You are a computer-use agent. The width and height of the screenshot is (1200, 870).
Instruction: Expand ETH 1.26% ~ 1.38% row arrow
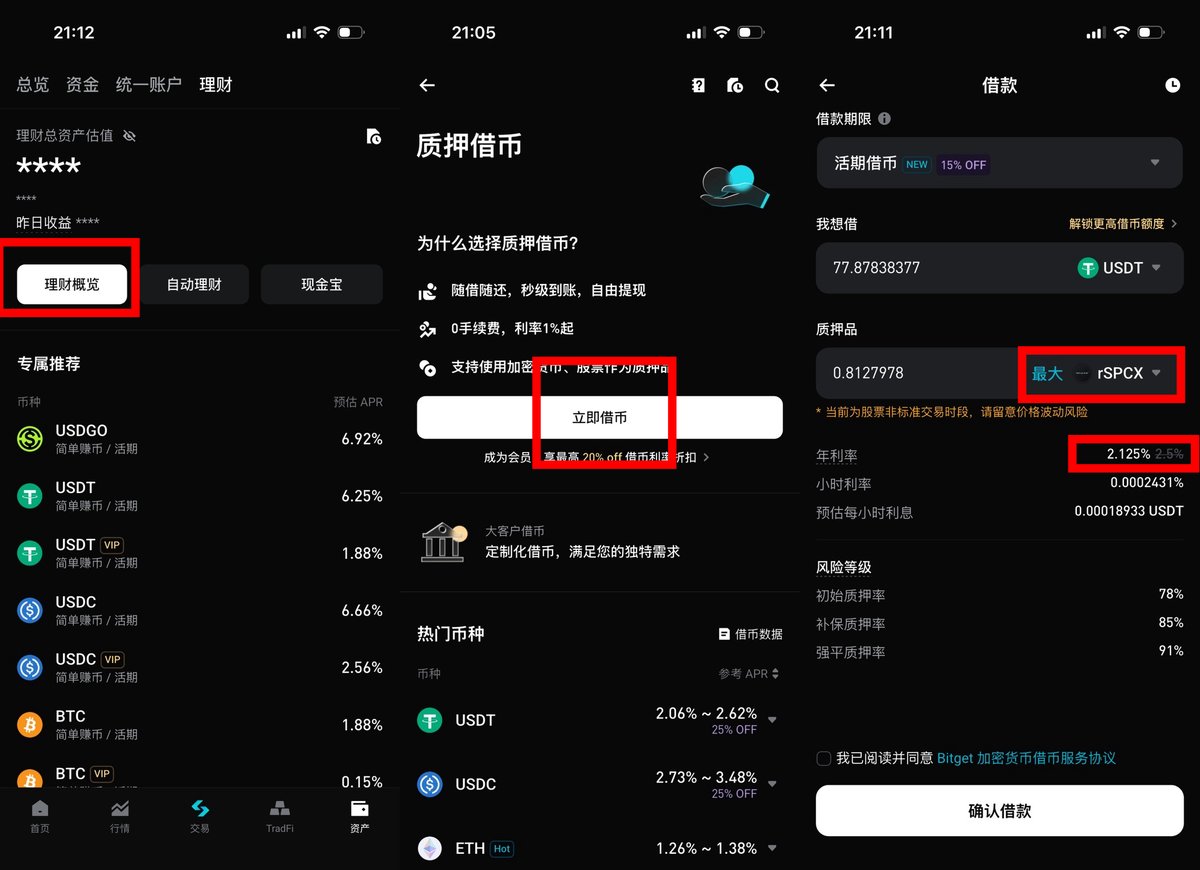[x=772, y=848]
